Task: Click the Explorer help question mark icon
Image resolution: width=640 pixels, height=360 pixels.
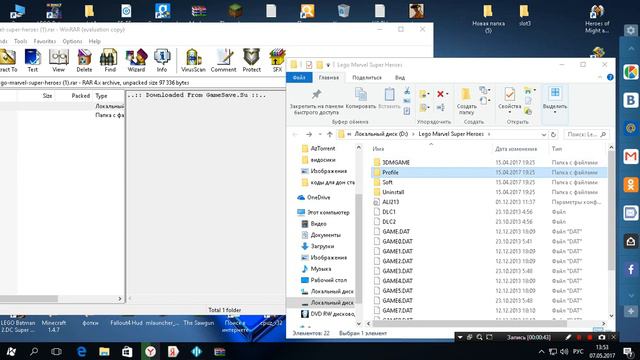Action: click(610, 77)
